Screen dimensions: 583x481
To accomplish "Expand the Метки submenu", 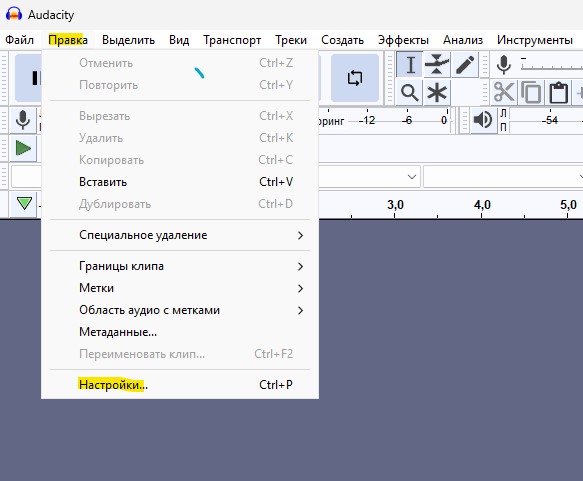I will [180, 288].
